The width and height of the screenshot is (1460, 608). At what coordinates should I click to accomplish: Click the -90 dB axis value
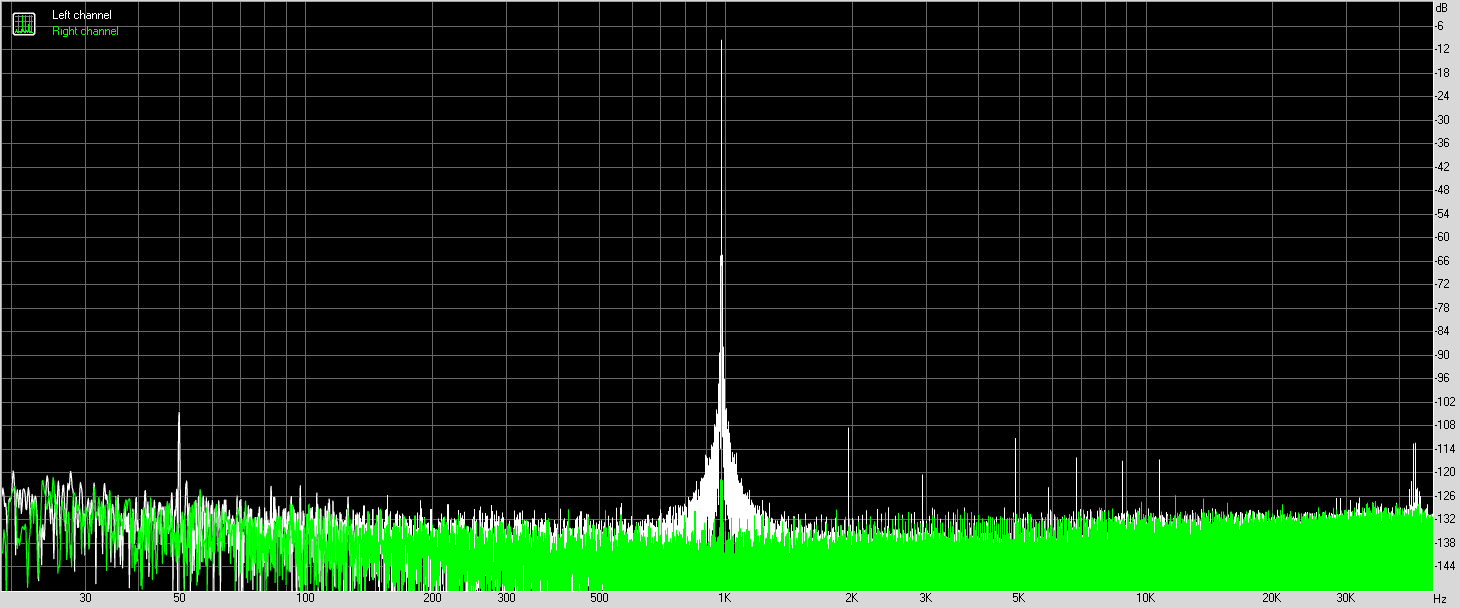[1443, 354]
